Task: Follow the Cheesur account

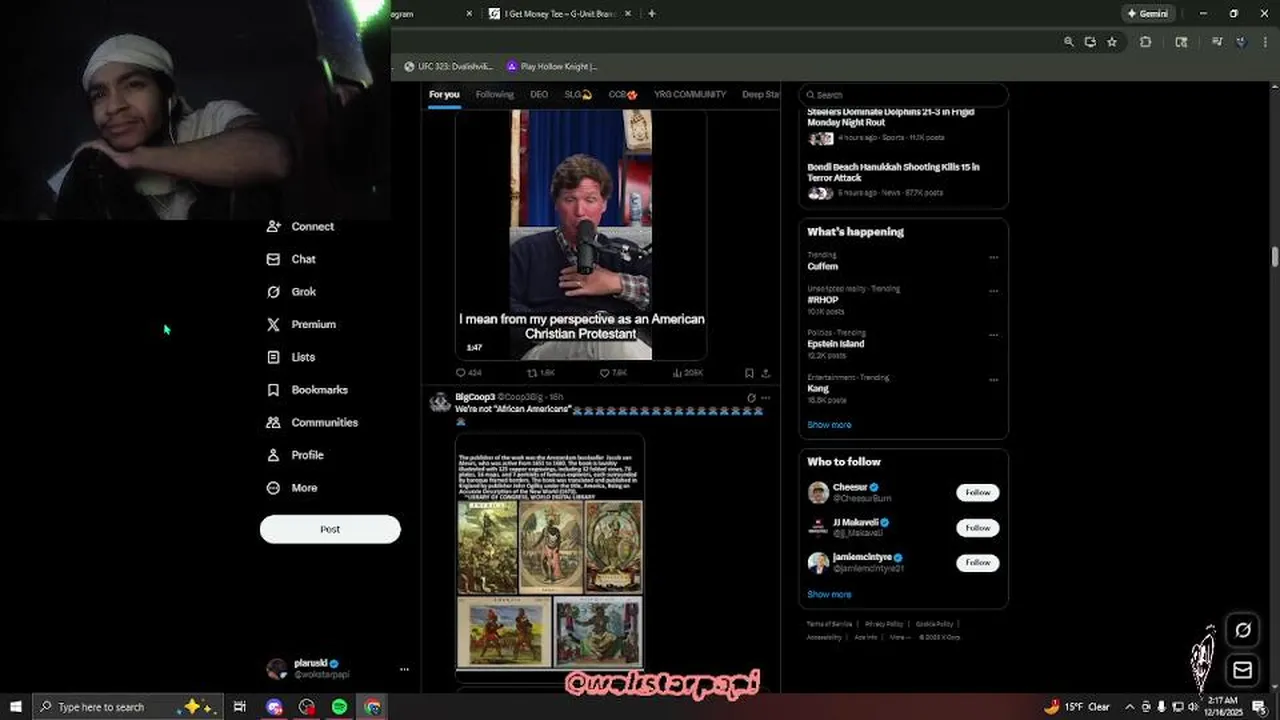Action: click(x=978, y=492)
